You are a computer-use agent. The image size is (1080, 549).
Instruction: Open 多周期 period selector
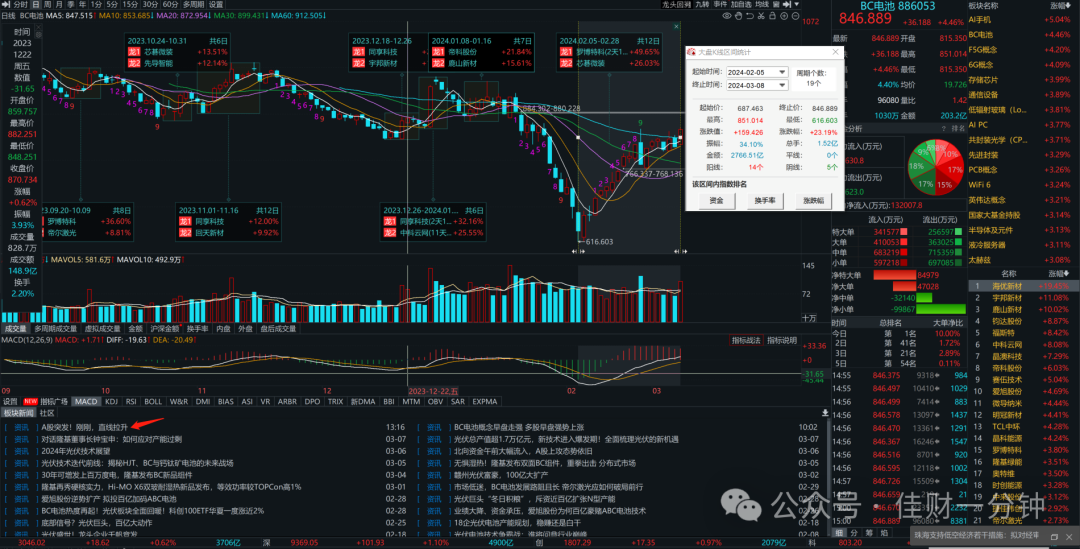coord(194,5)
